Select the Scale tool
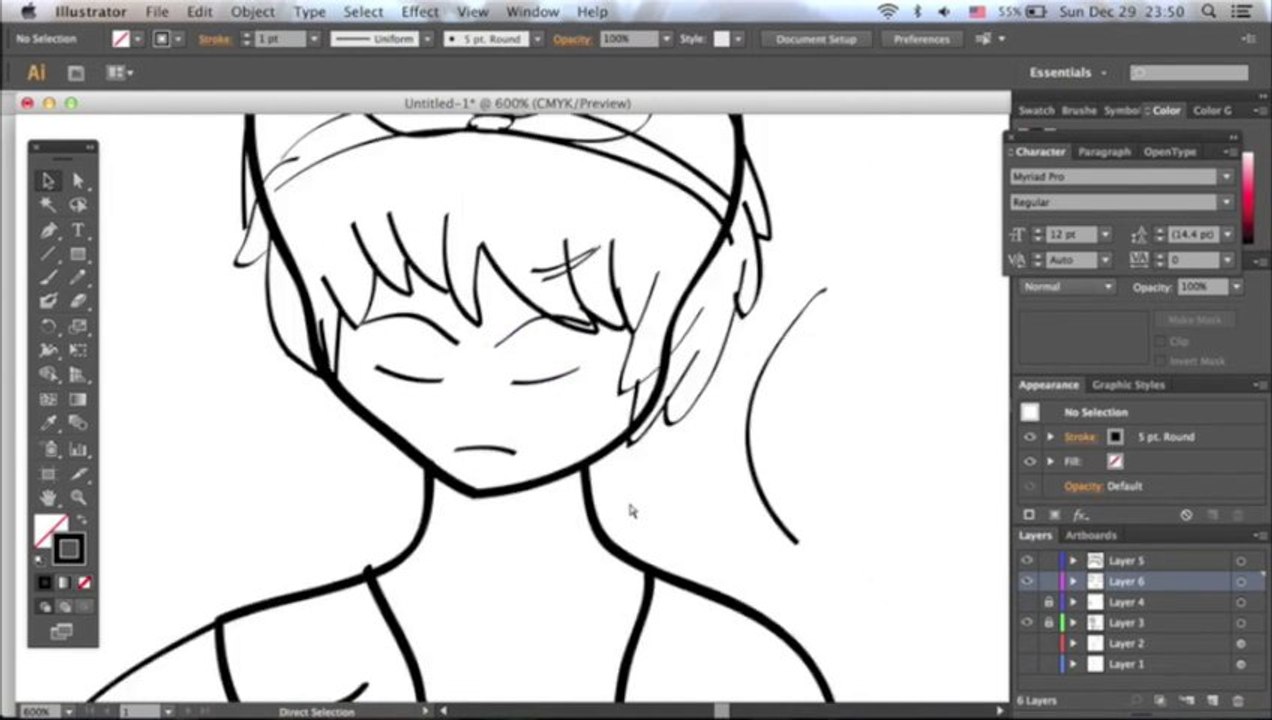 78,326
